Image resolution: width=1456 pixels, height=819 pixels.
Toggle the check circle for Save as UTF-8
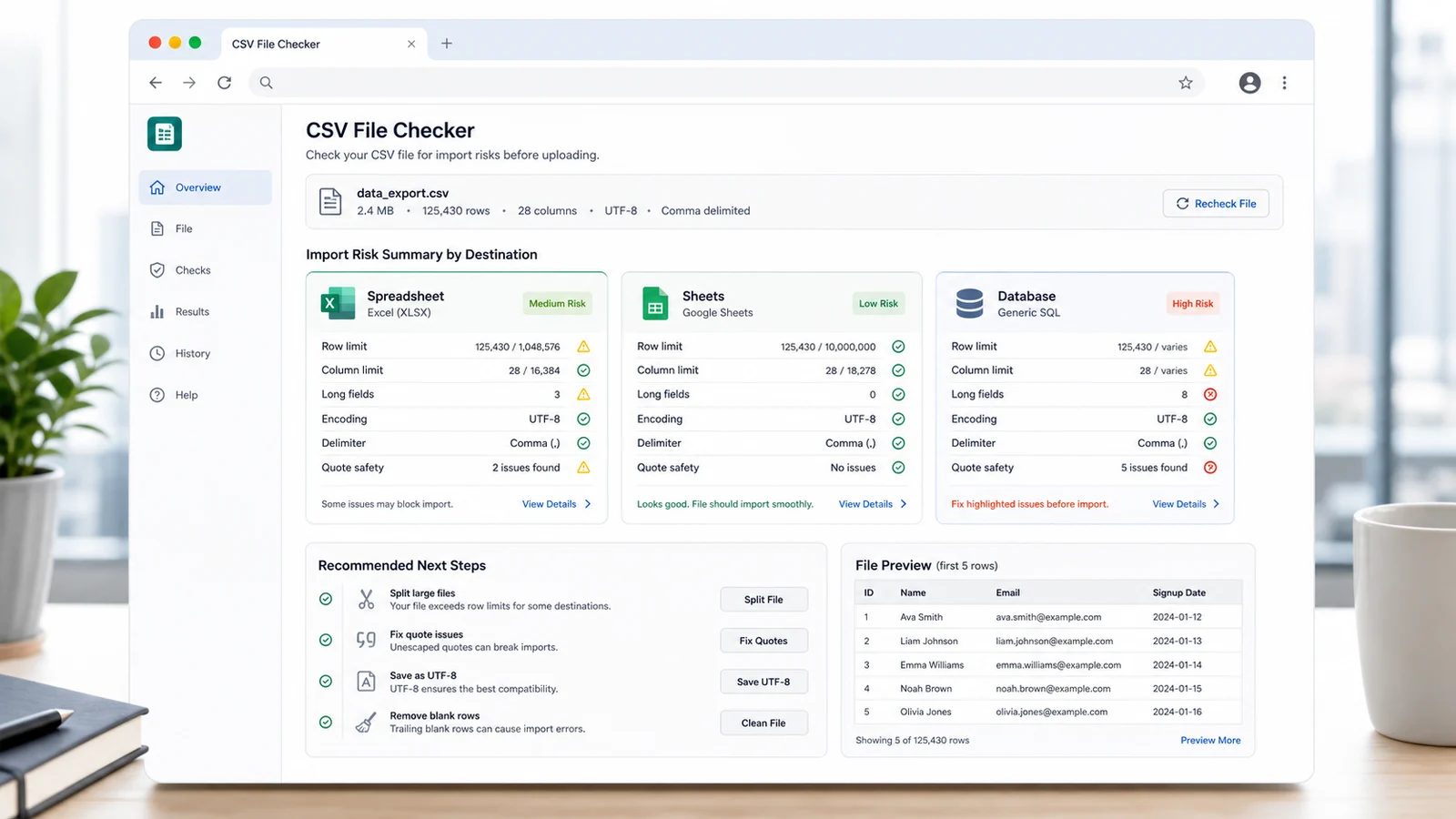pos(326,682)
